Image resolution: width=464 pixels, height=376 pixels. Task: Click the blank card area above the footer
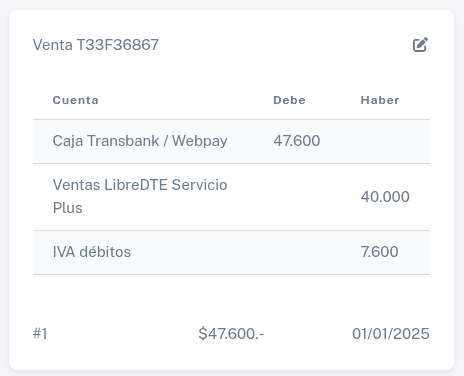[231, 297]
